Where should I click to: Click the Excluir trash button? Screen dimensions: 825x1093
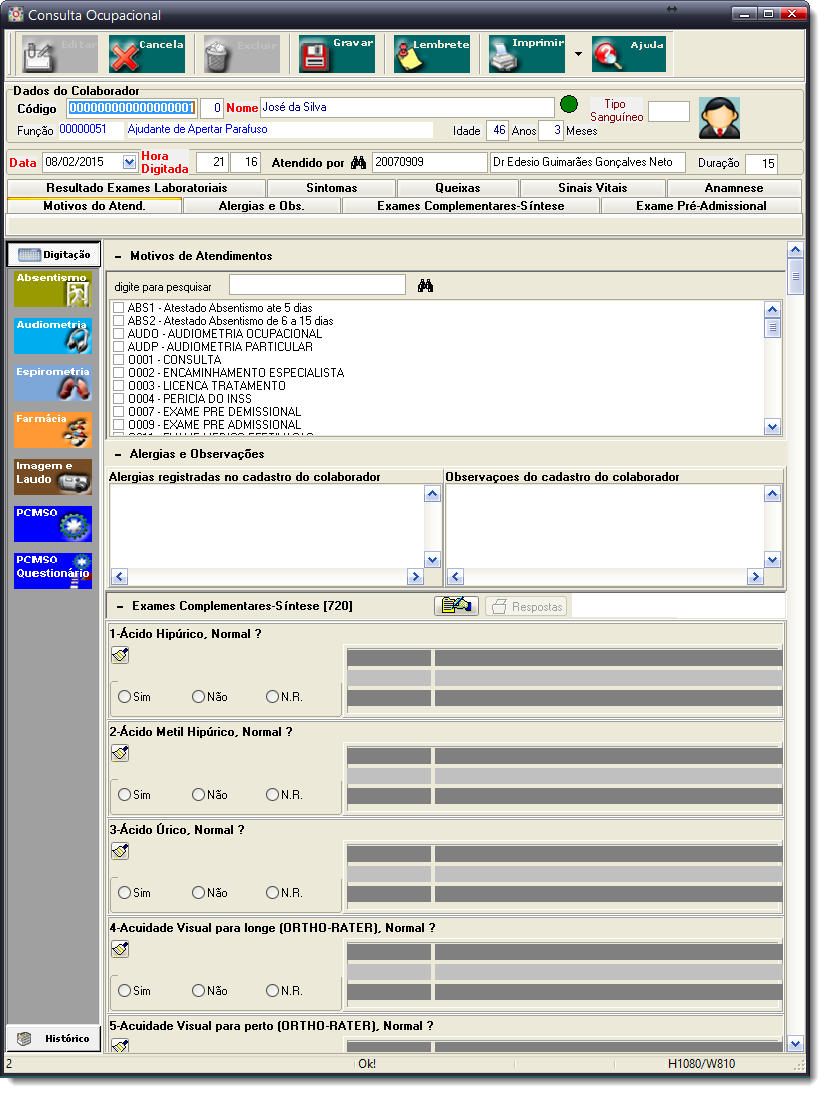(241, 54)
